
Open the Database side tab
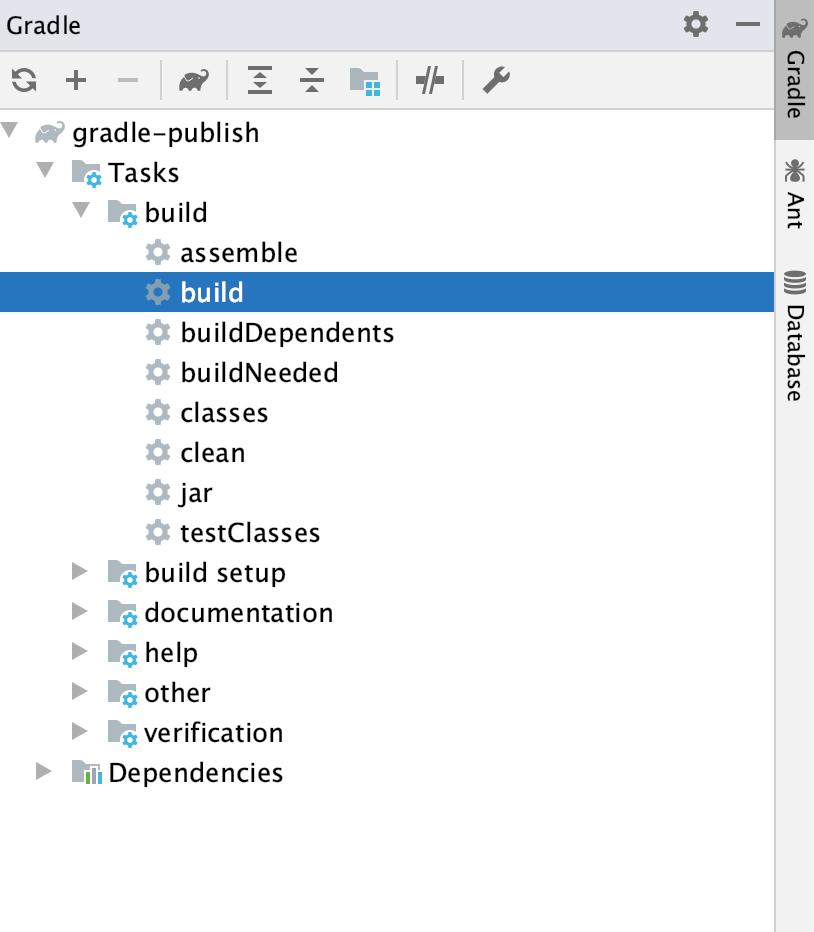795,336
